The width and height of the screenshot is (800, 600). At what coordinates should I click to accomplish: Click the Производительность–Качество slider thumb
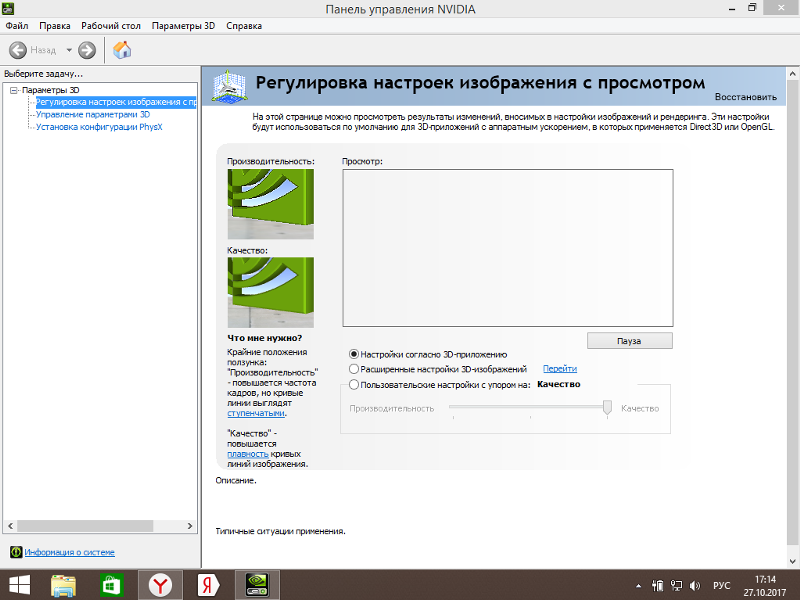[607, 407]
